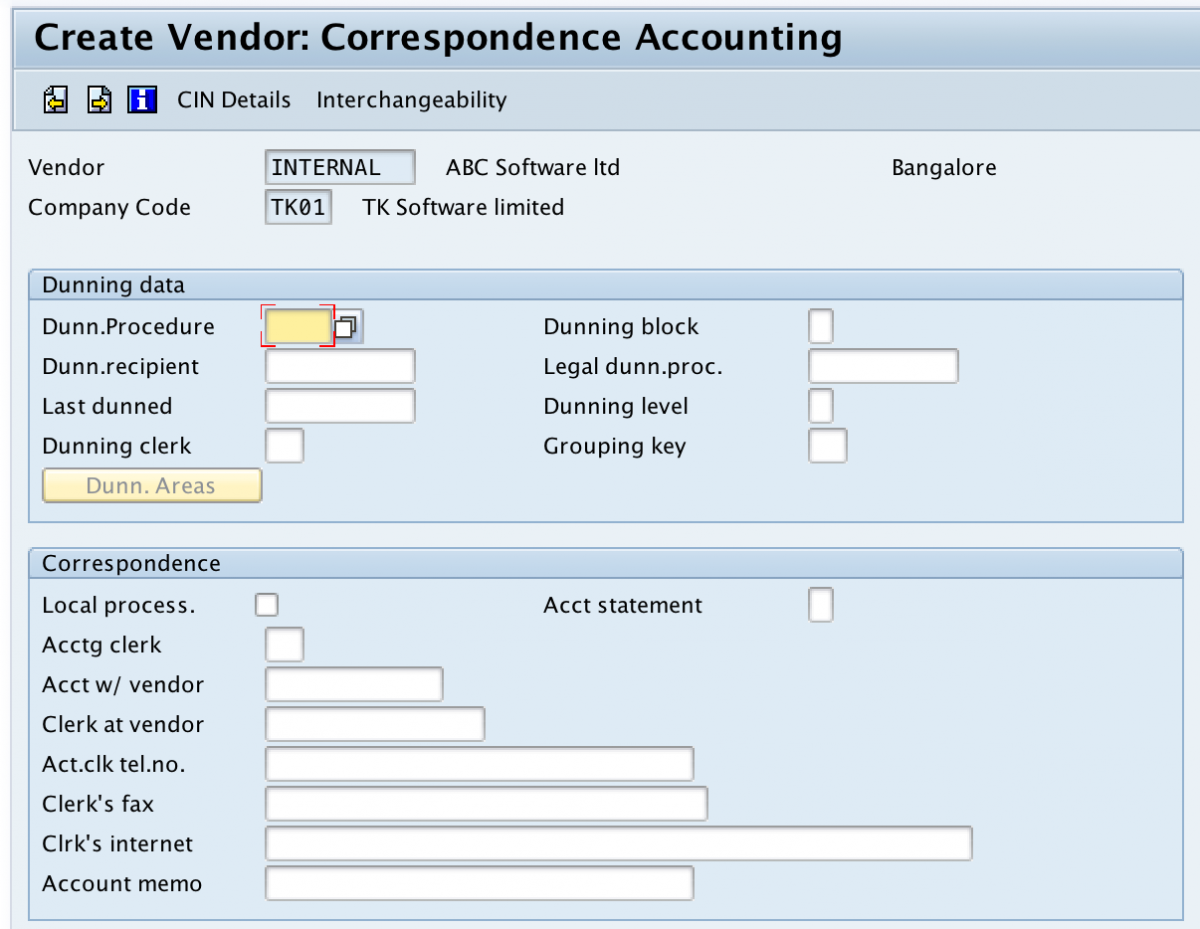
Task: Click the Vendor field showing INTERNAL
Action: (x=340, y=167)
